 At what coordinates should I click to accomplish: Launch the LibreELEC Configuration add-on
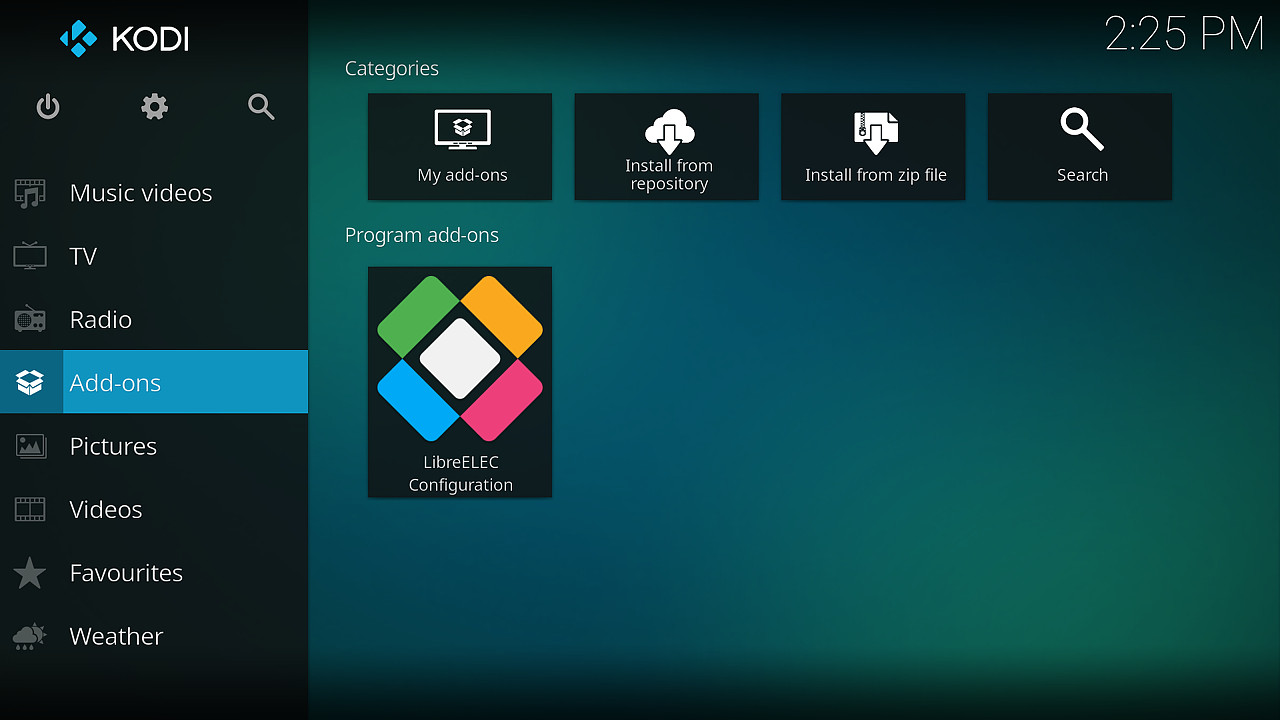[x=460, y=382]
